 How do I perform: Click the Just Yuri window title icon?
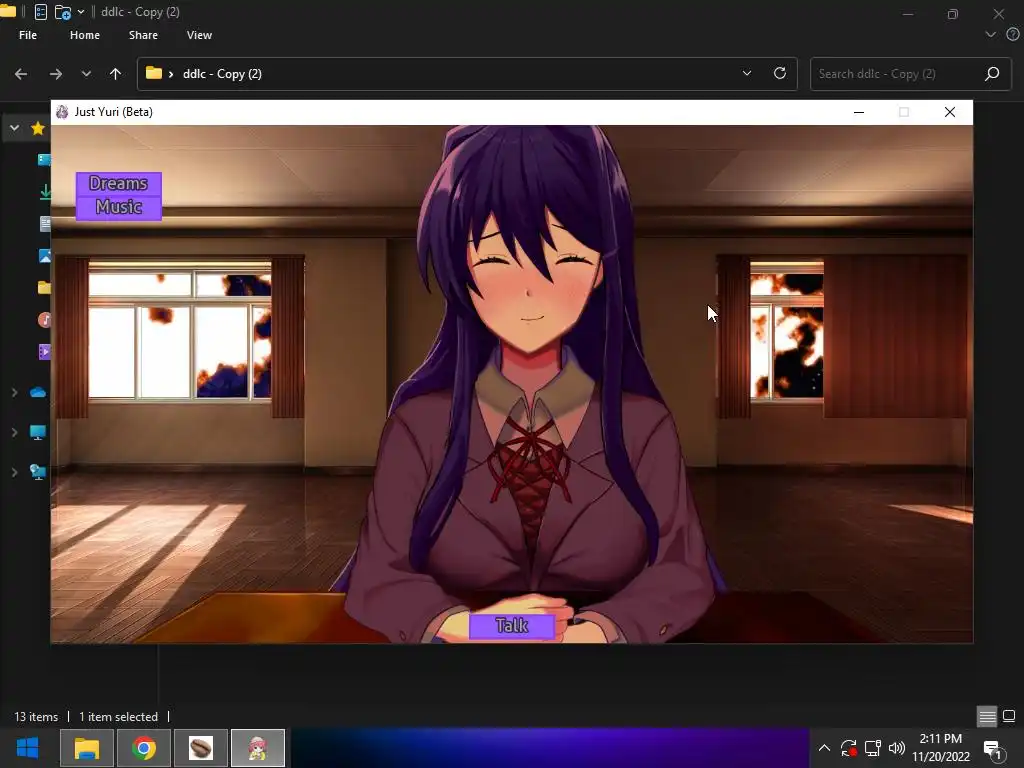[x=62, y=112]
